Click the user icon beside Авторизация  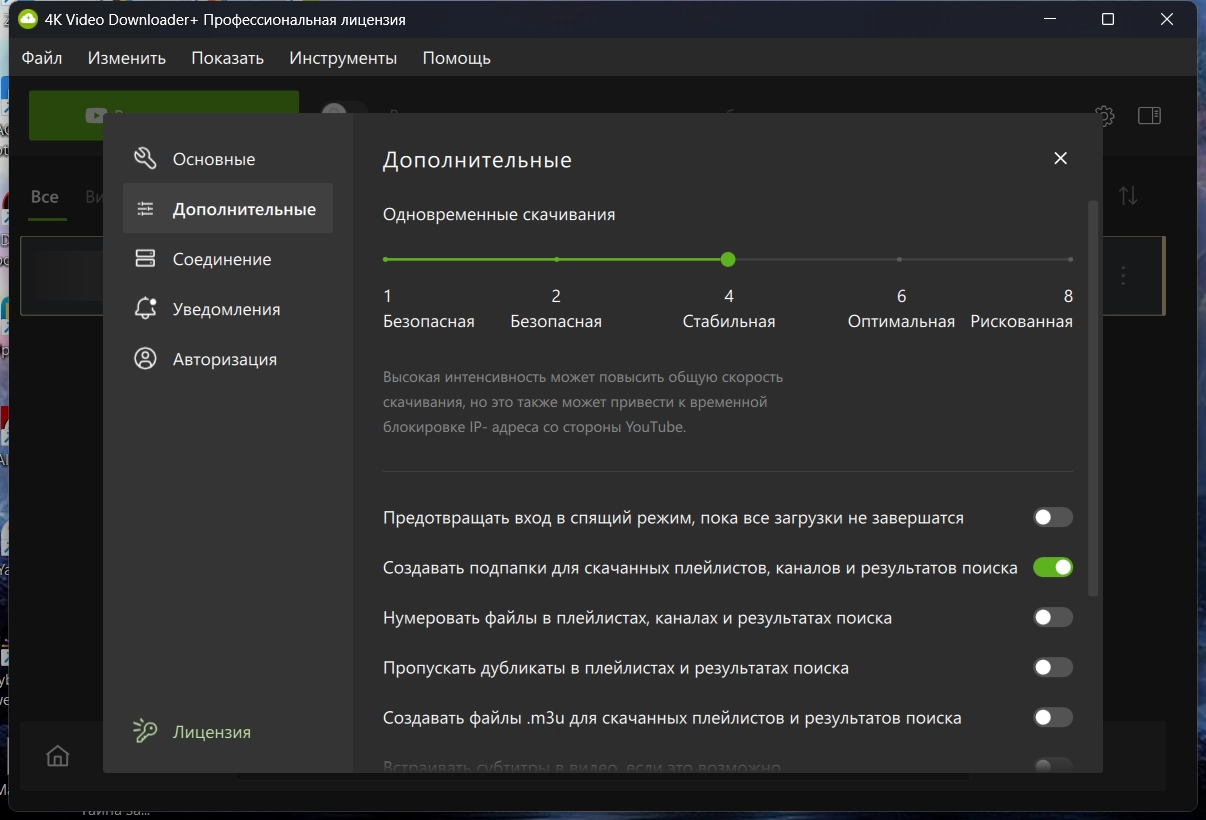coord(145,359)
